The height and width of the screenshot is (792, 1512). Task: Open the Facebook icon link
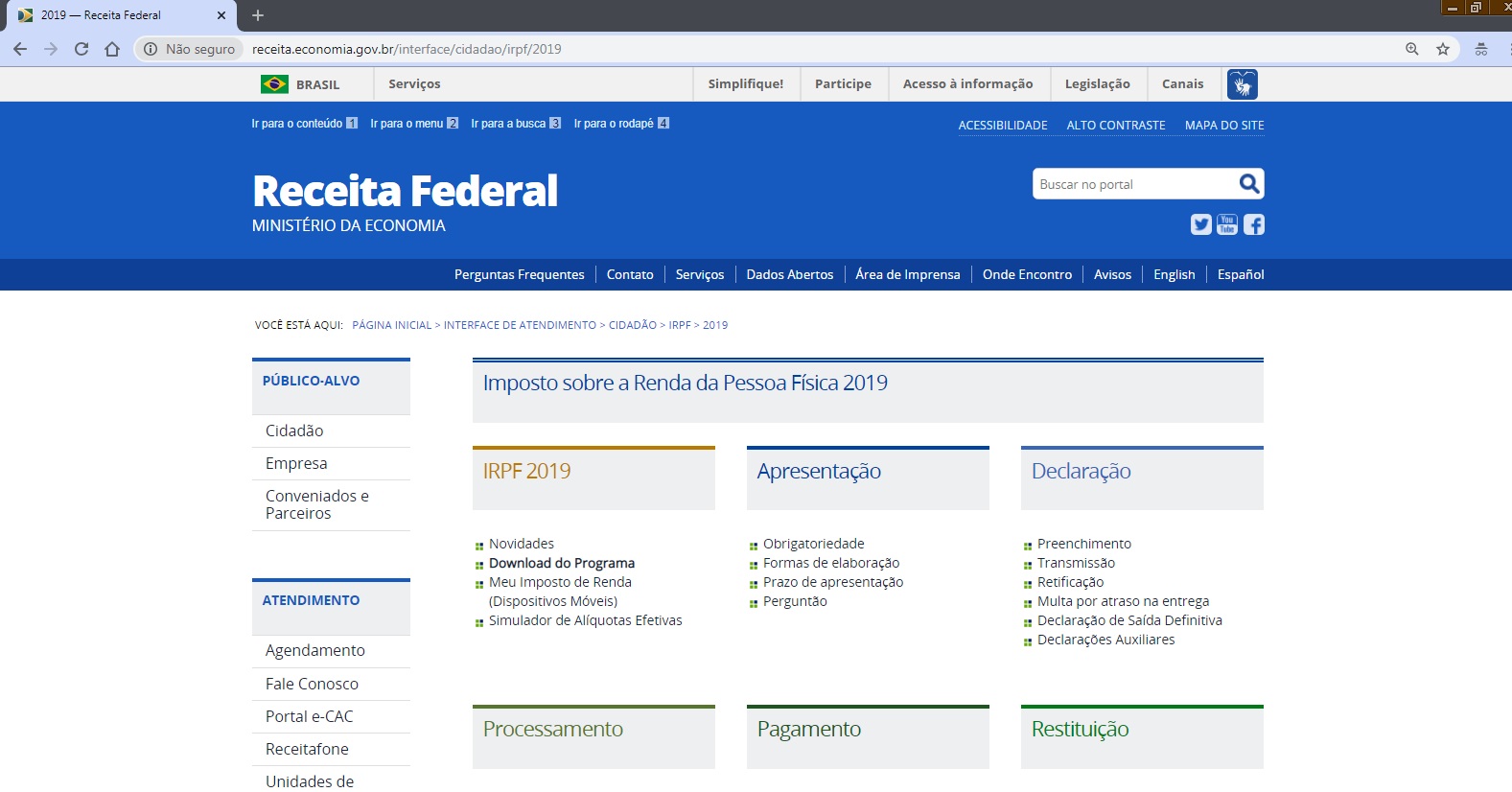[1254, 224]
